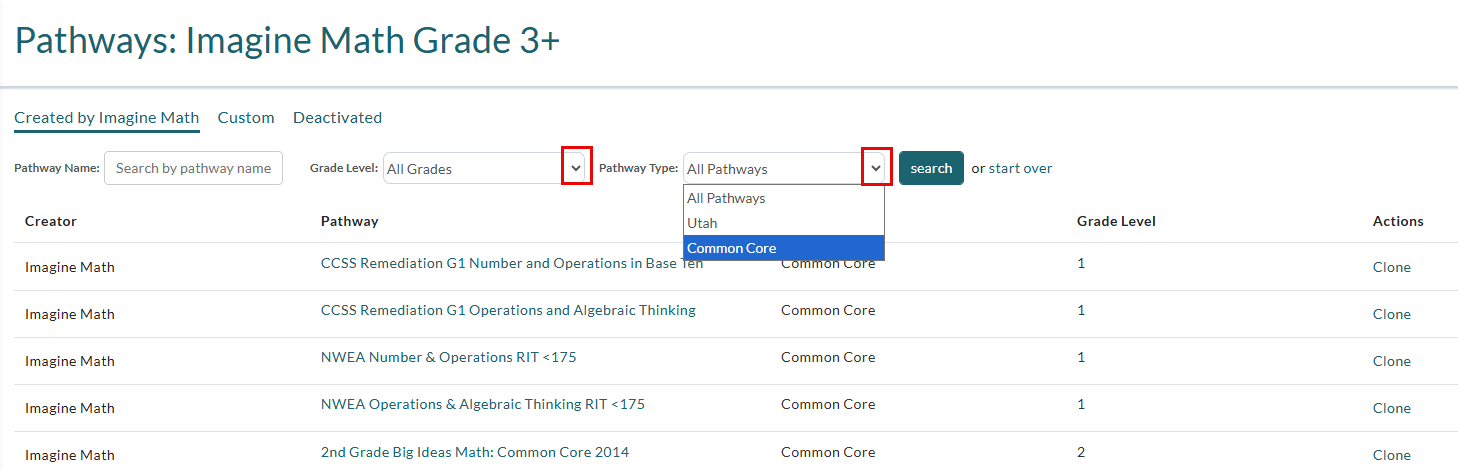Image resolution: width=1458 pixels, height=470 pixels.
Task: Open 2nd Grade Big Ideas Math pathway
Action: pos(475,452)
